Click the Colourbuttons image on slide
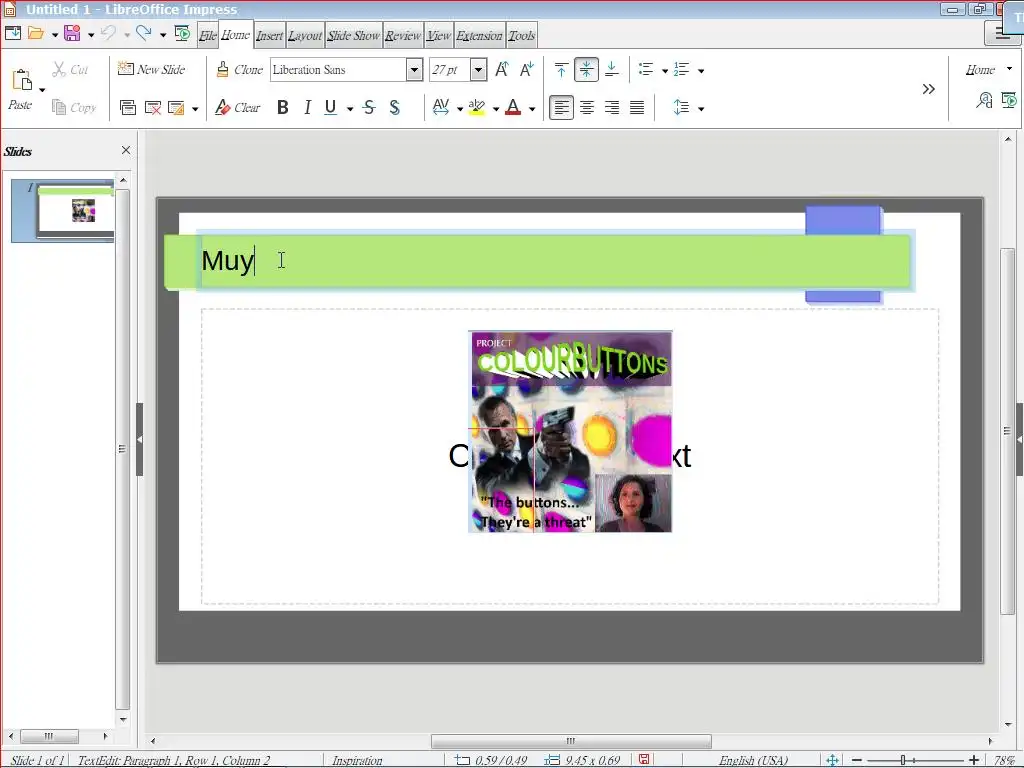 (570, 432)
